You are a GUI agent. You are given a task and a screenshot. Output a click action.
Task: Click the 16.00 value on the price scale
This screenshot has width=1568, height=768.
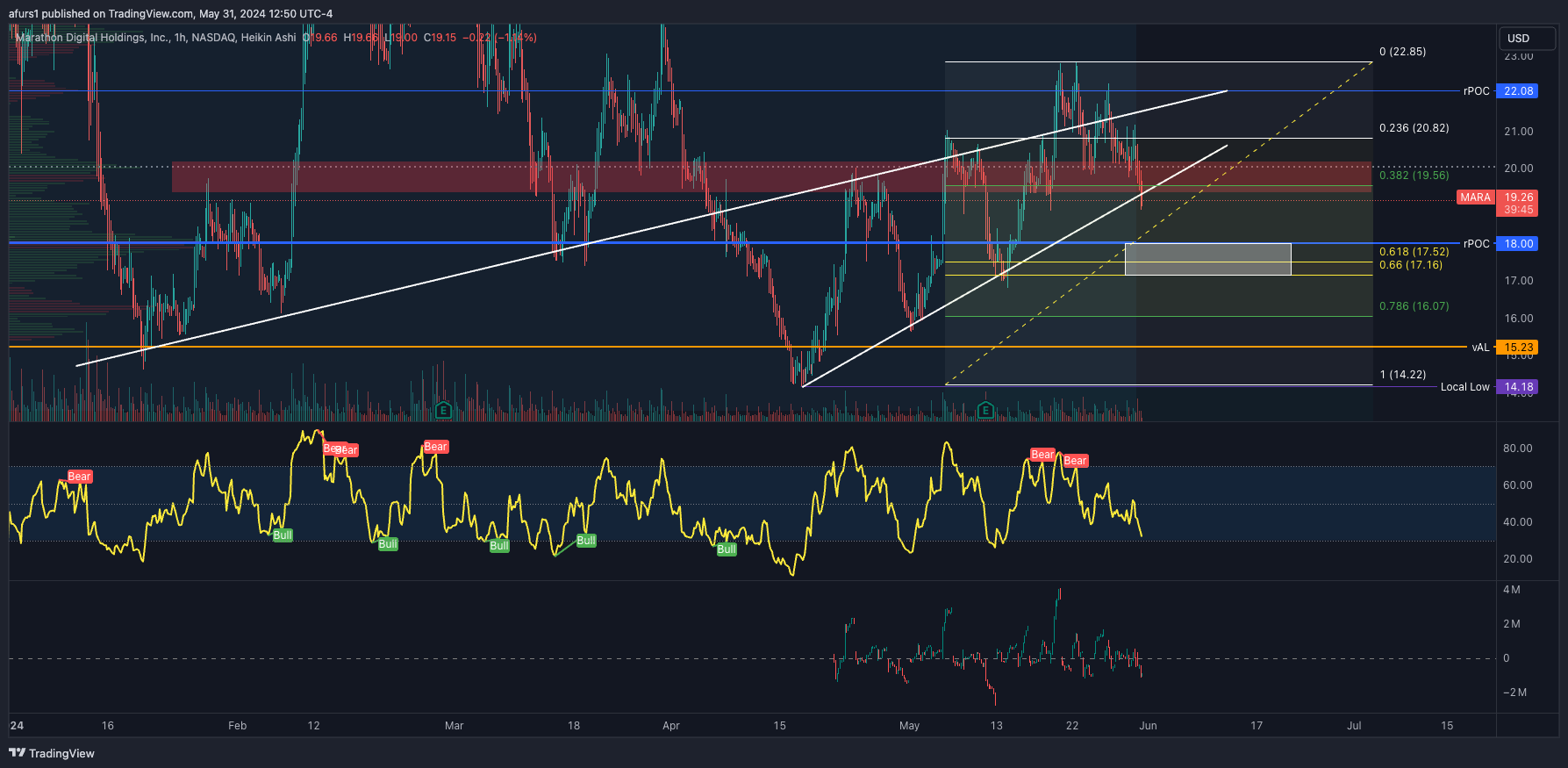[x=1519, y=319]
